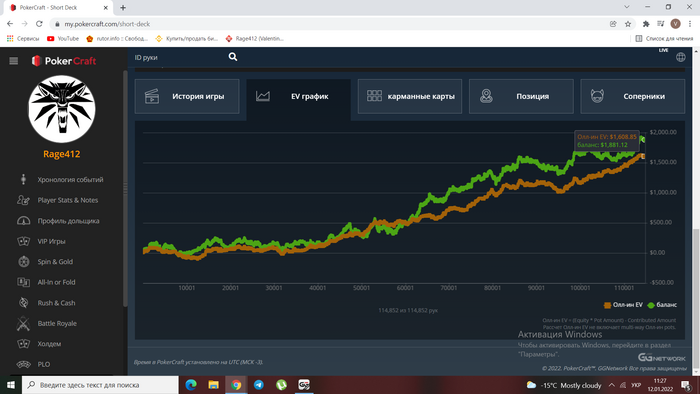The image size is (700, 394).
Task: Open Microsoft Edge from taskbar
Action: 191,385
